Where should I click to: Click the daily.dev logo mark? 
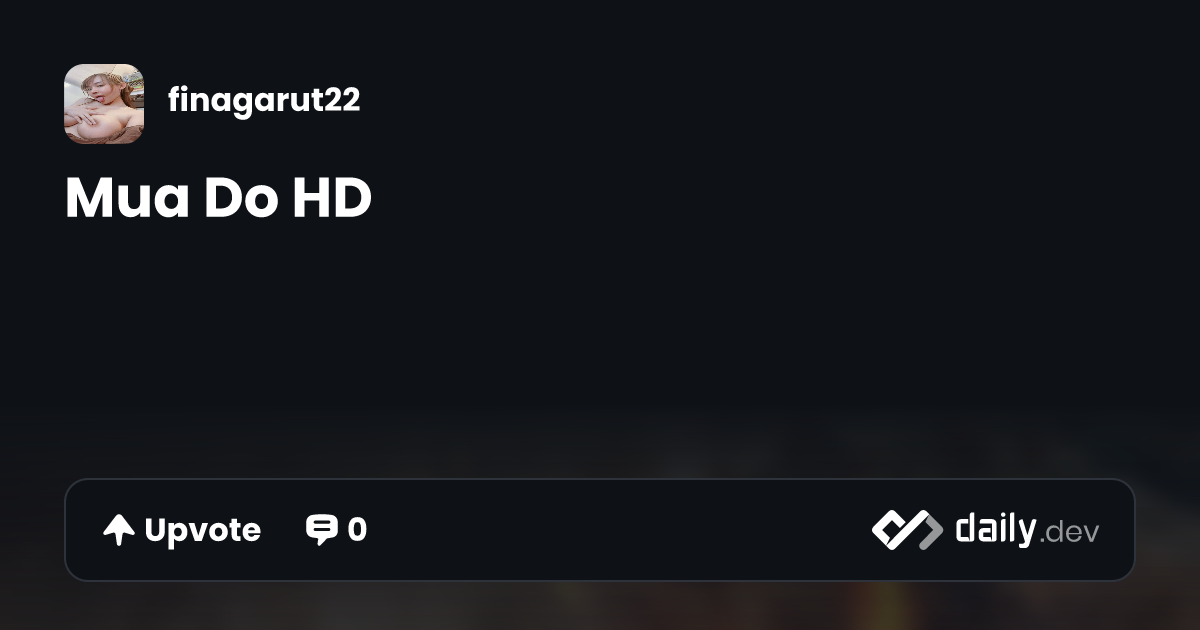pos(907,530)
